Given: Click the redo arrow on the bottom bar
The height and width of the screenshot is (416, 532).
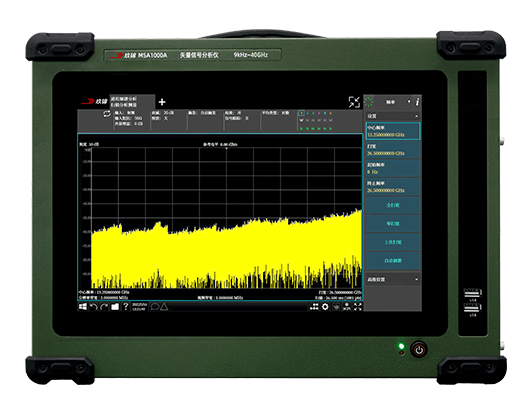Looking at the screenshot, I should (104, 307).
